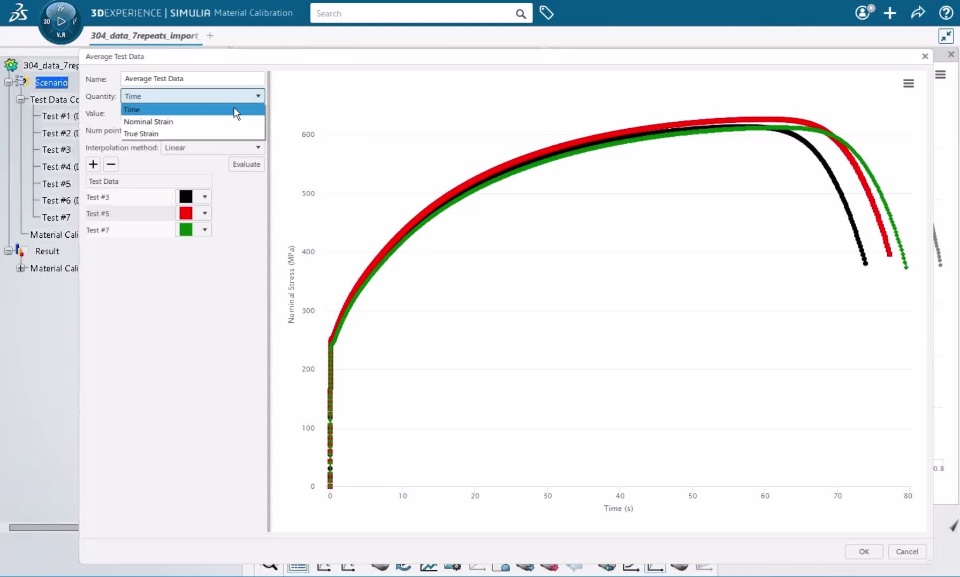The image size is (960, 577).
Task: Select True Strain in Quantity list
Action: (x=193, y=134)
